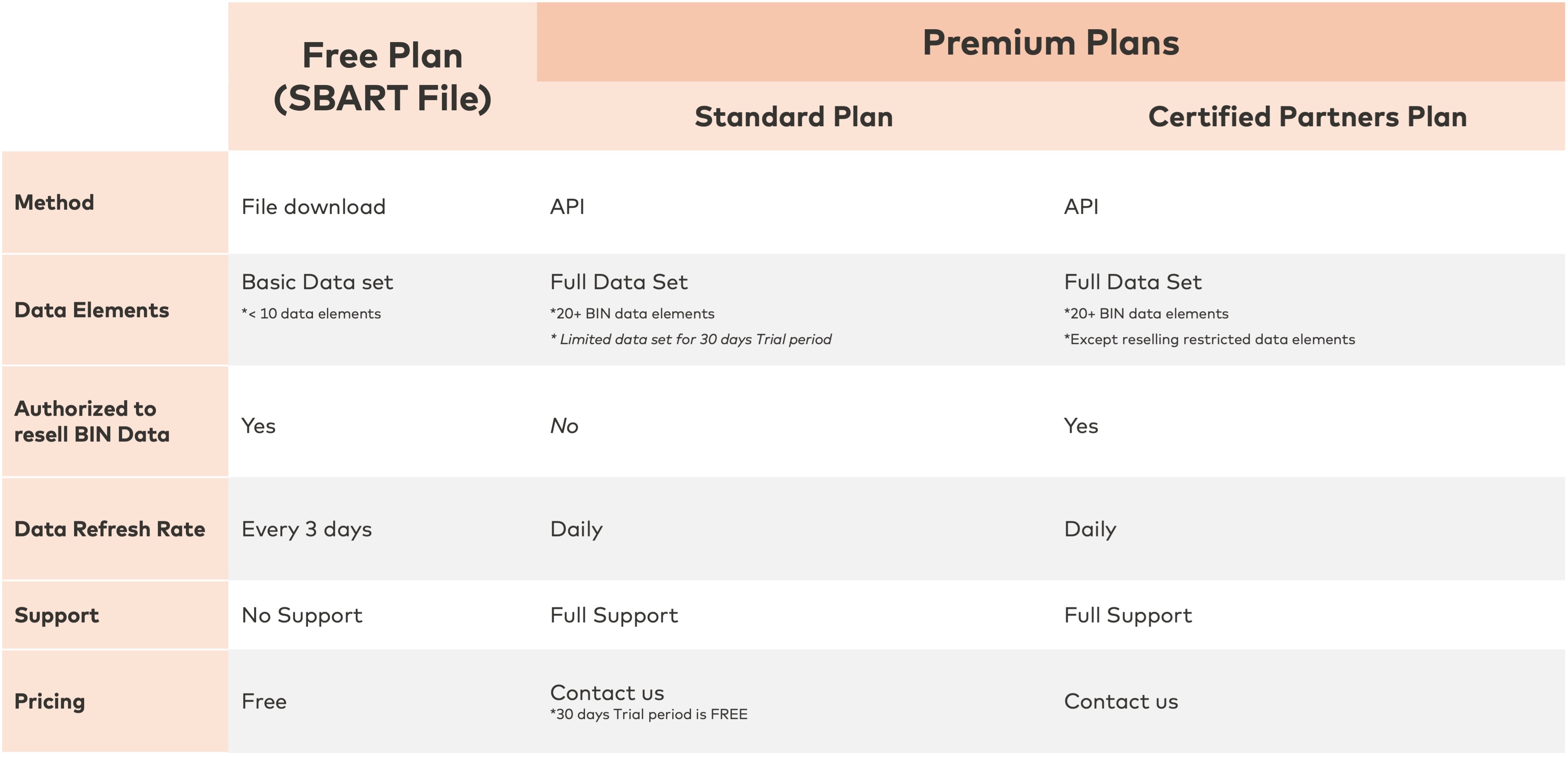Click Contact us under Certified Partners Plan

[x=1121, y=702]
